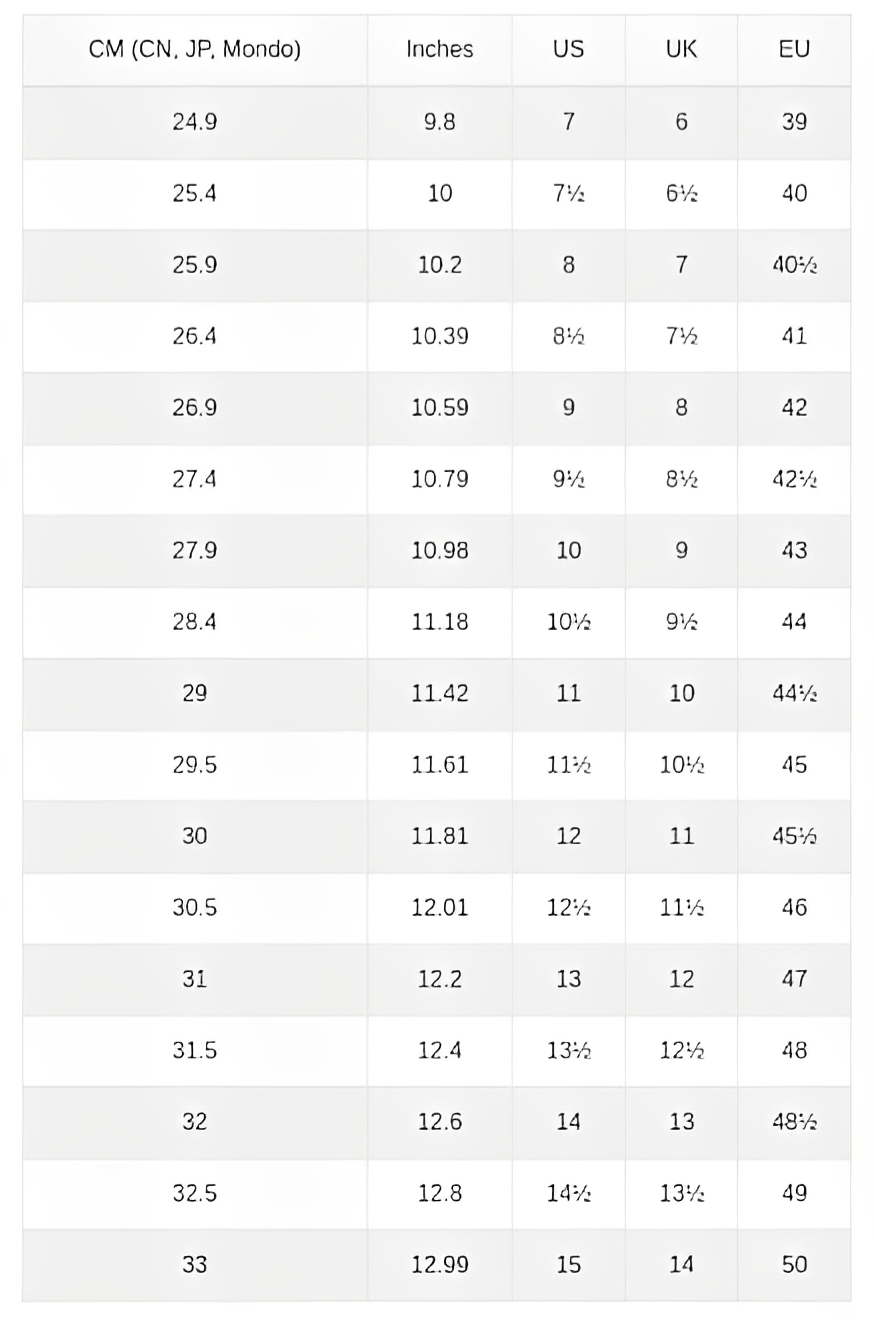Screen dimensions: 874x1324
Task: Click the 6½ cell in UK column
Action: tap(681, 193)
